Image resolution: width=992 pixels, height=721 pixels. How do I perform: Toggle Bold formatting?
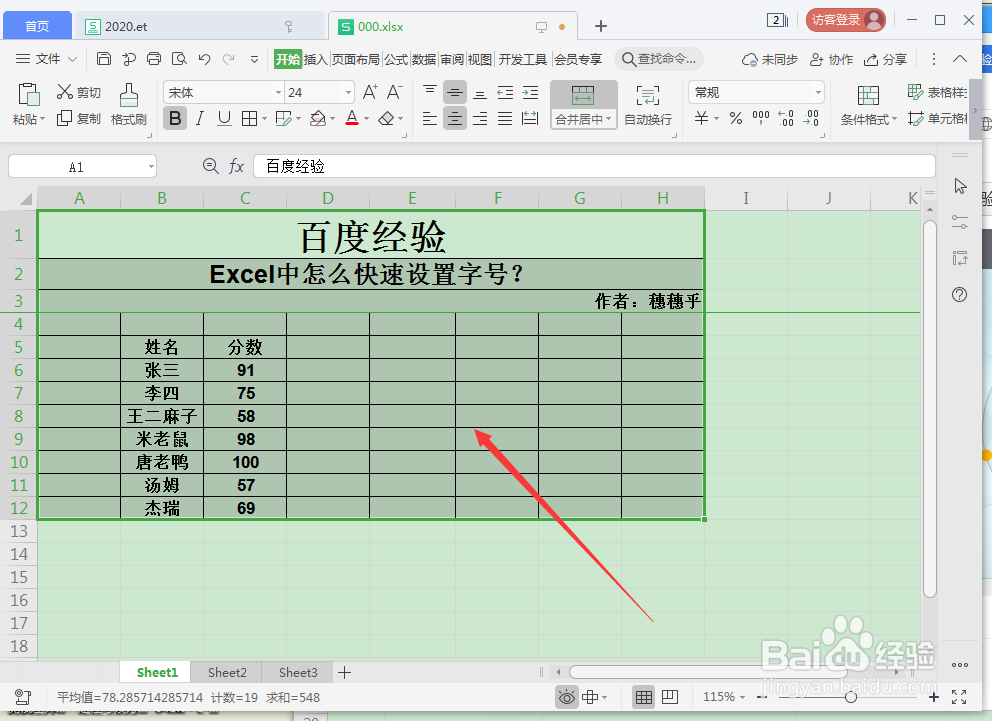coord(175,118)
